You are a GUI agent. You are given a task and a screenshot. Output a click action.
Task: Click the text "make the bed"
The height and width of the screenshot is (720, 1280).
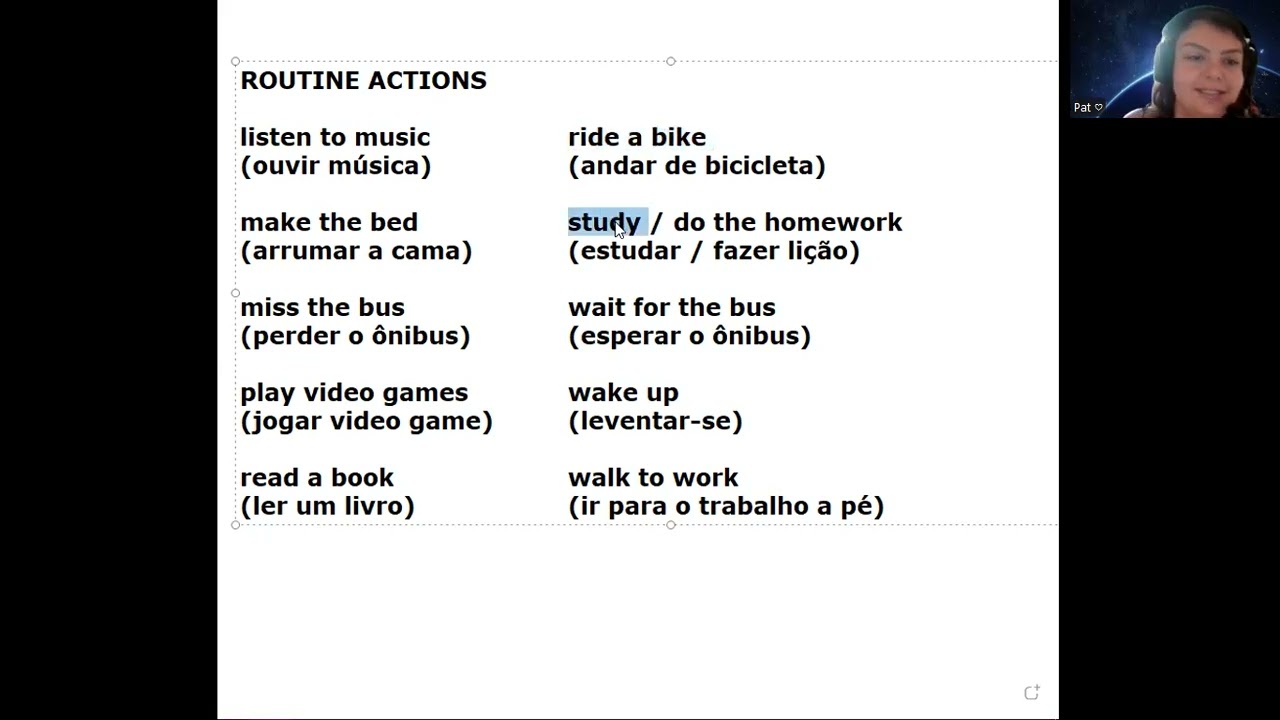329,222
